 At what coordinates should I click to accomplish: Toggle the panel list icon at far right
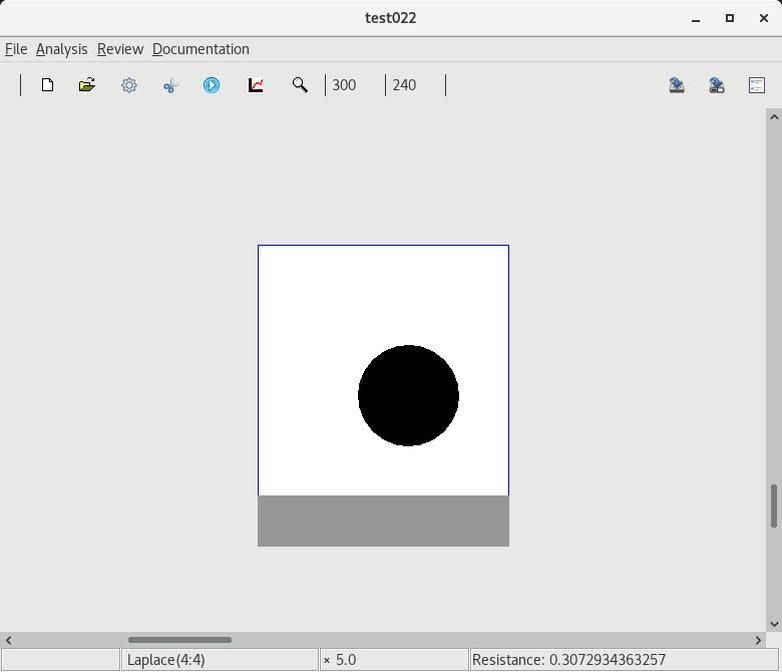point(757,85)
